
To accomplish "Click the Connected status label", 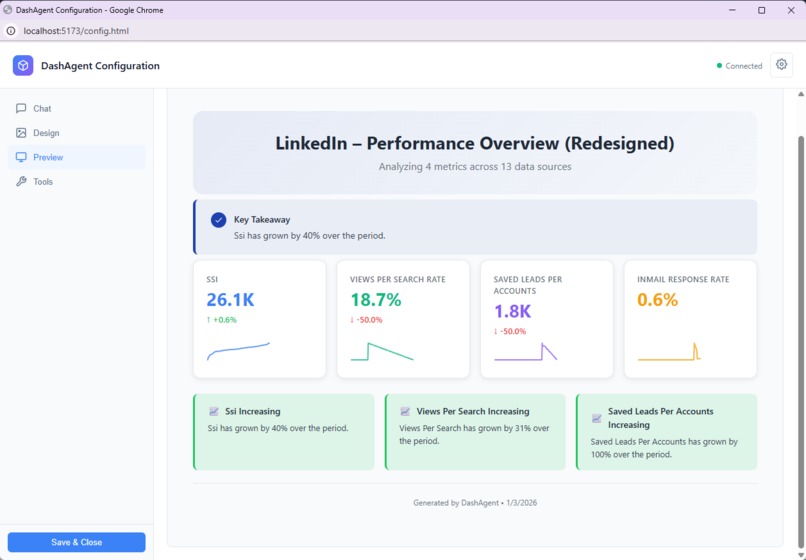I will click(744, 66).
